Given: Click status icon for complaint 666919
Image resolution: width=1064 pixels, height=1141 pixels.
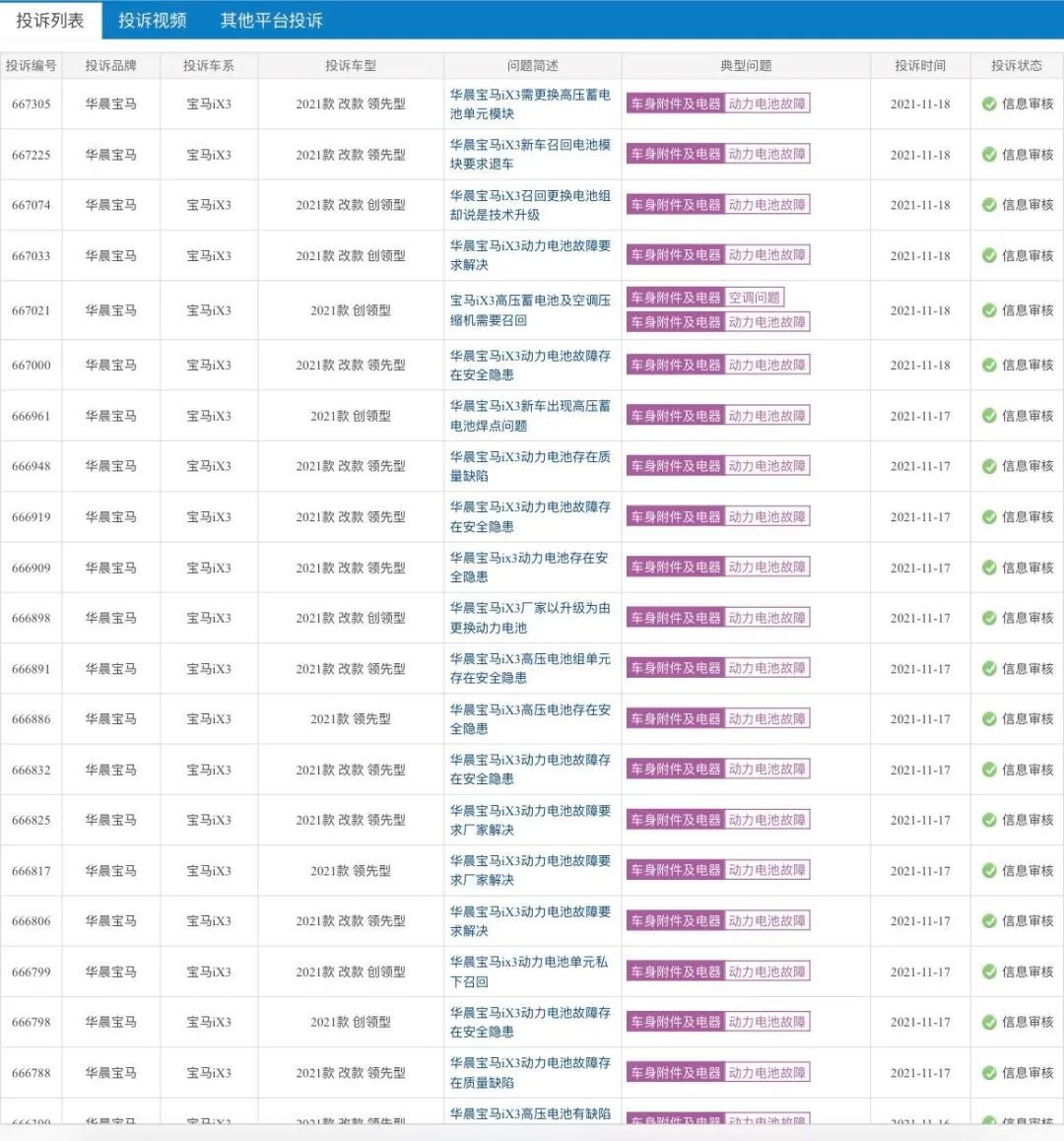Looking at the screenshot, I should point(989,517).
